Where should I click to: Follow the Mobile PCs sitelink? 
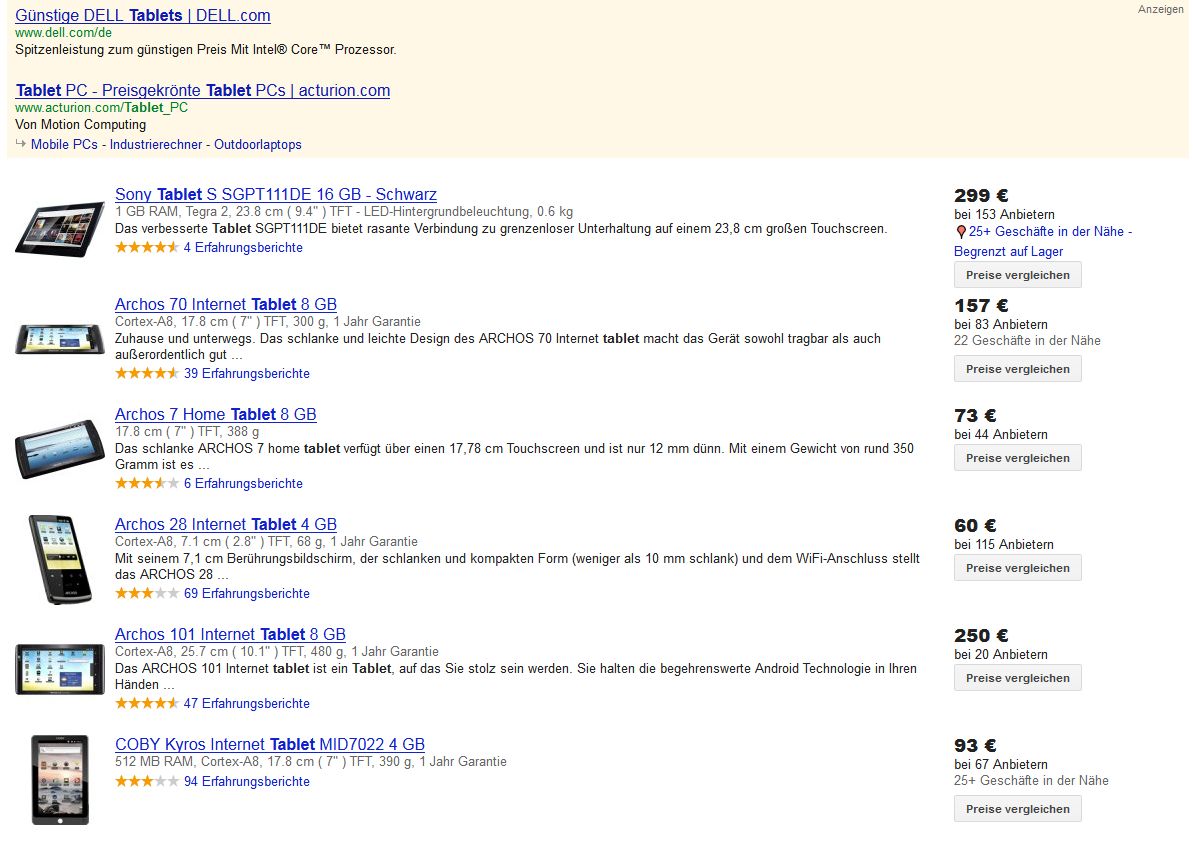(64, 145)
